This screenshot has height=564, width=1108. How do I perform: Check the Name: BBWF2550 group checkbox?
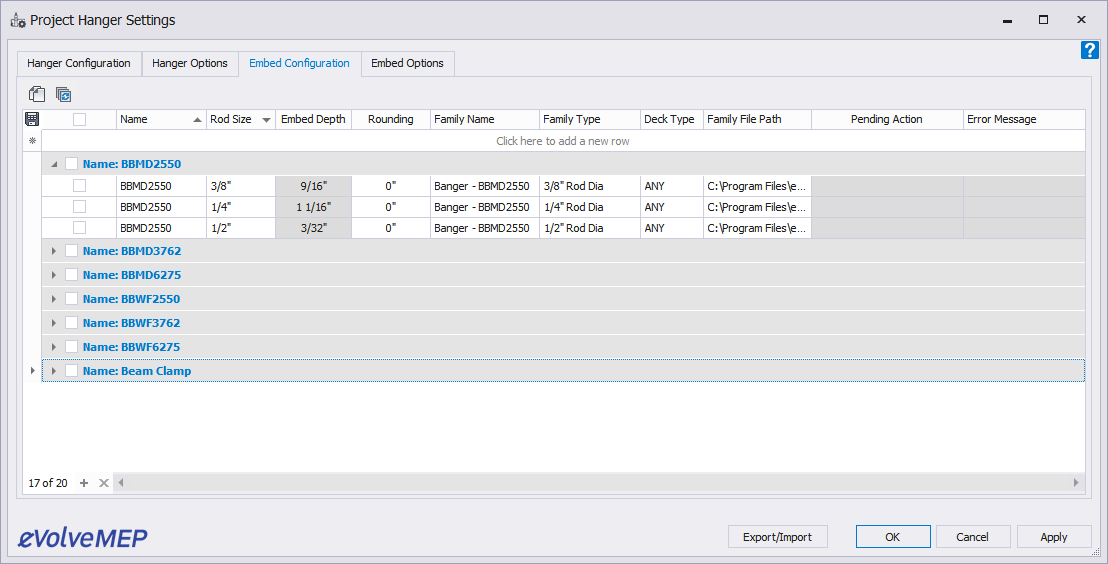pos(71,299)
